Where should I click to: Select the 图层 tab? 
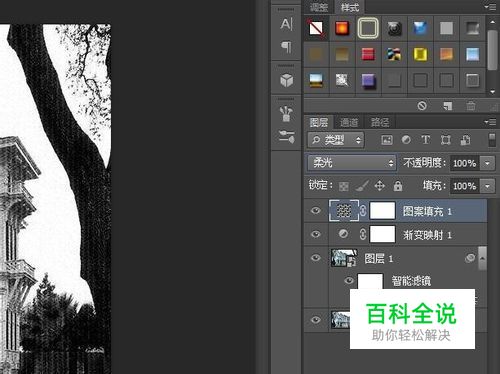tap(319, 122)
